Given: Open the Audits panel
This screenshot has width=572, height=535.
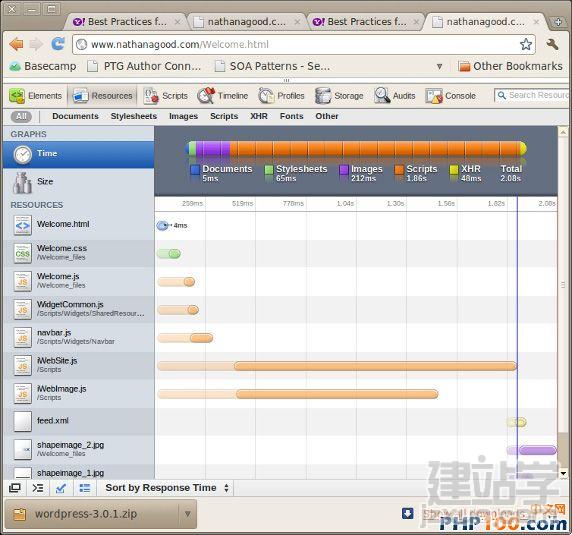Looking at the screenshot, I should [x=395, y=96].
